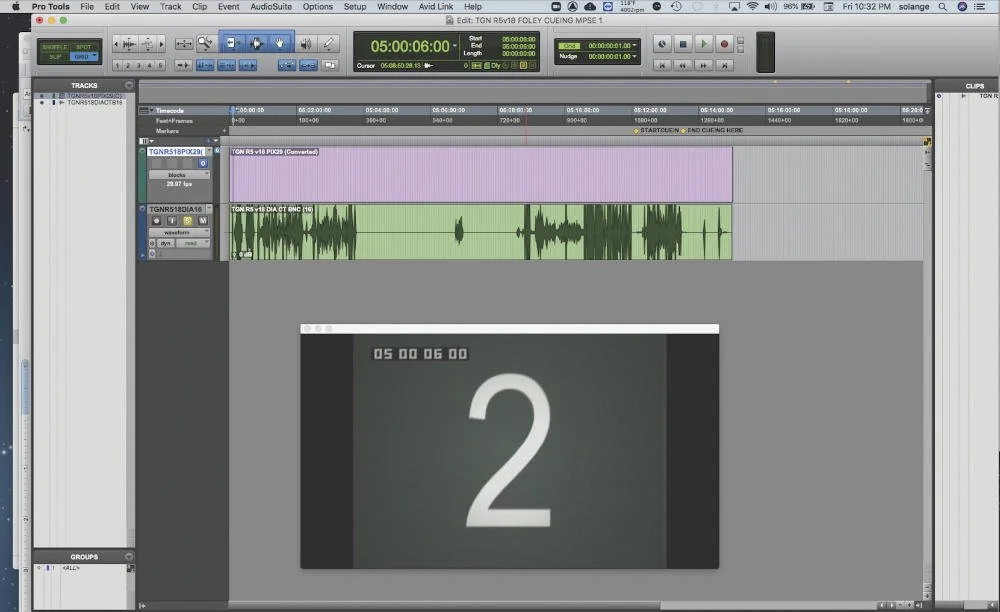Click the Online sync clock button
Viewport: 1000px width, 612px height.
(662, 44)
